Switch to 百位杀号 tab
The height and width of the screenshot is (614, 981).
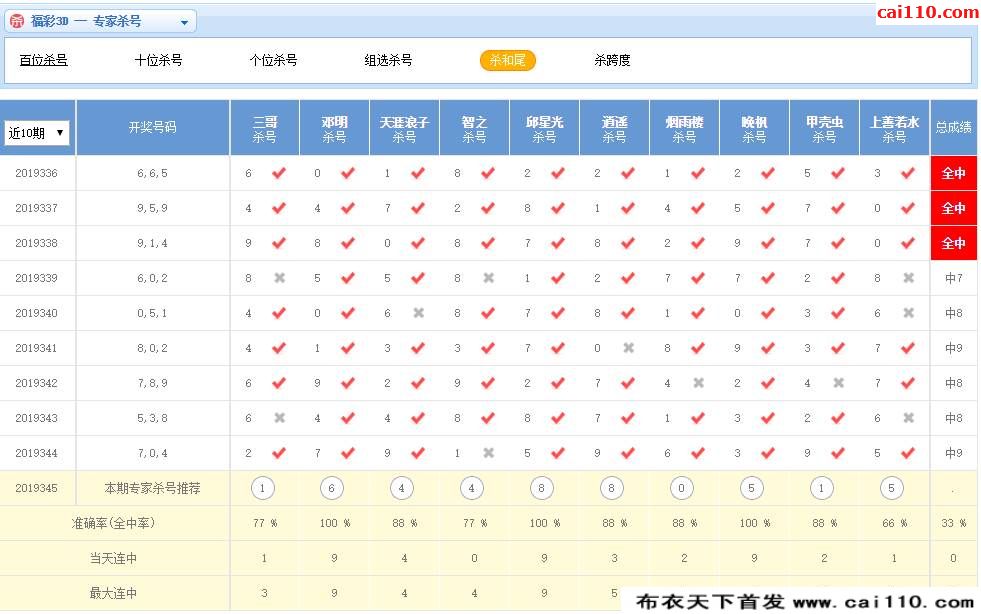(x=43, y=60)
